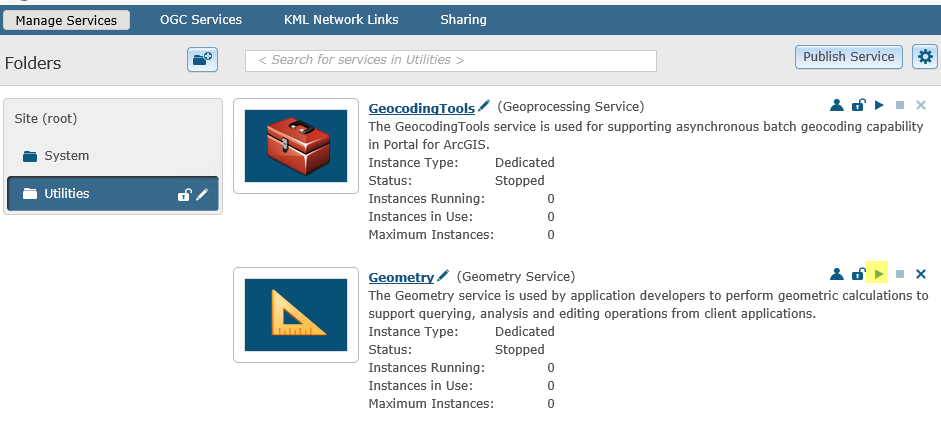Start the Geometry service with play icon

pos(879,274)
